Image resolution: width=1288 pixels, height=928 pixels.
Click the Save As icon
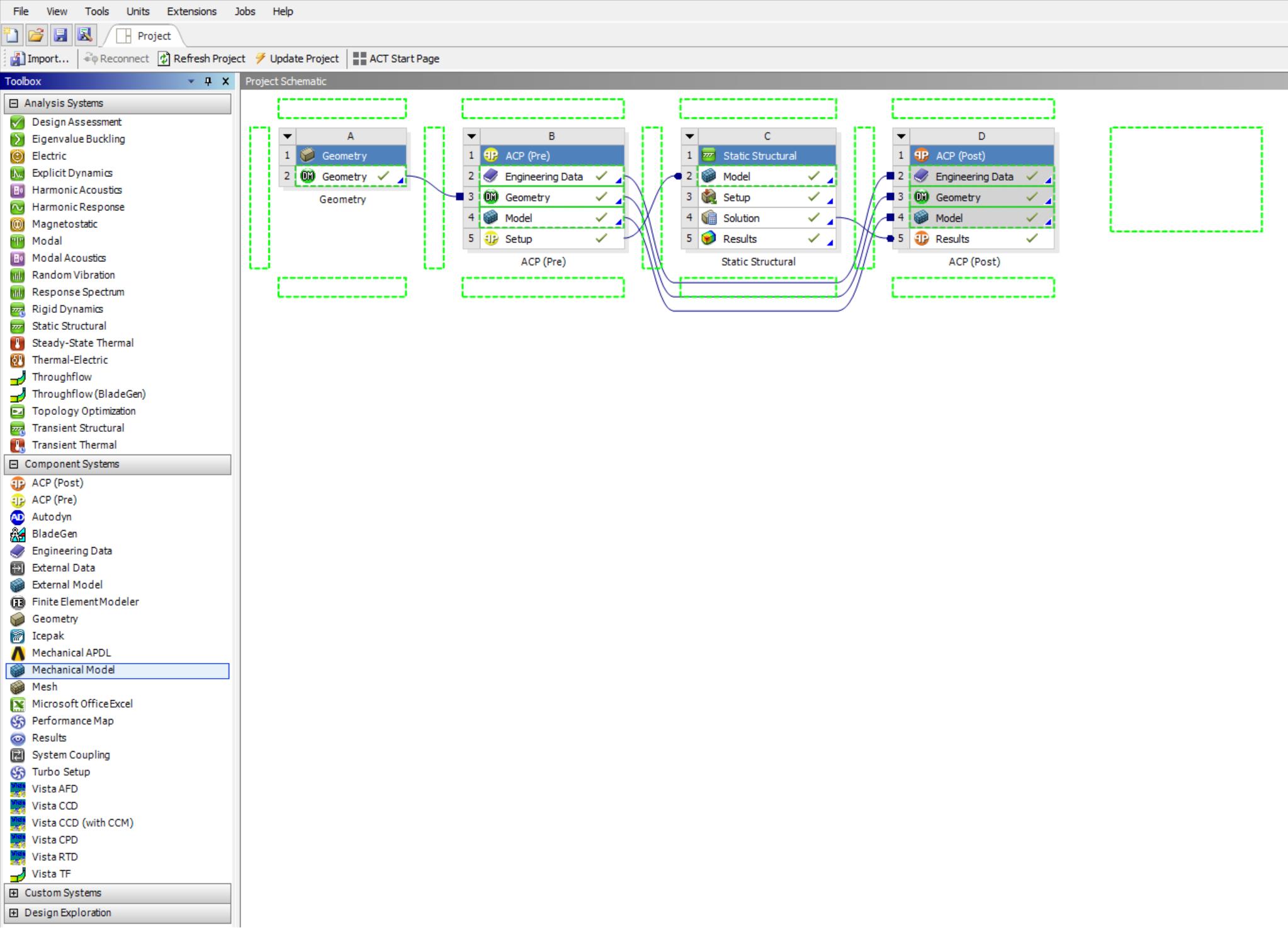point(85,35)
